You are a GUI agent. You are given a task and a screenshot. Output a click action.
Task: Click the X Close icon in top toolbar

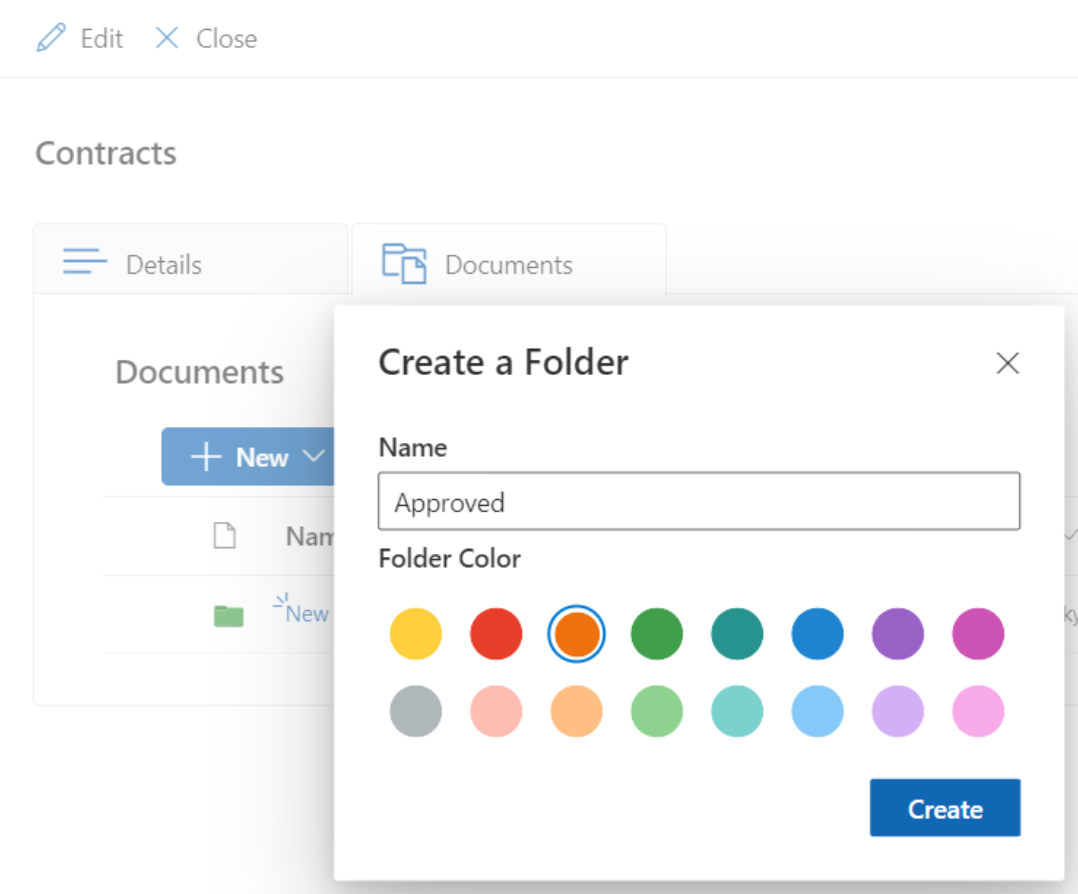pyautogui.click(x=167, y=38)
